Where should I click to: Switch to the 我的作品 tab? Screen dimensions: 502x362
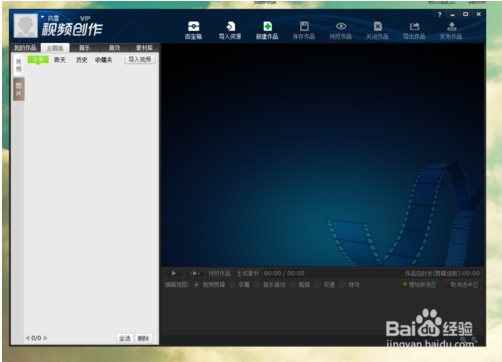click(25, 48)
